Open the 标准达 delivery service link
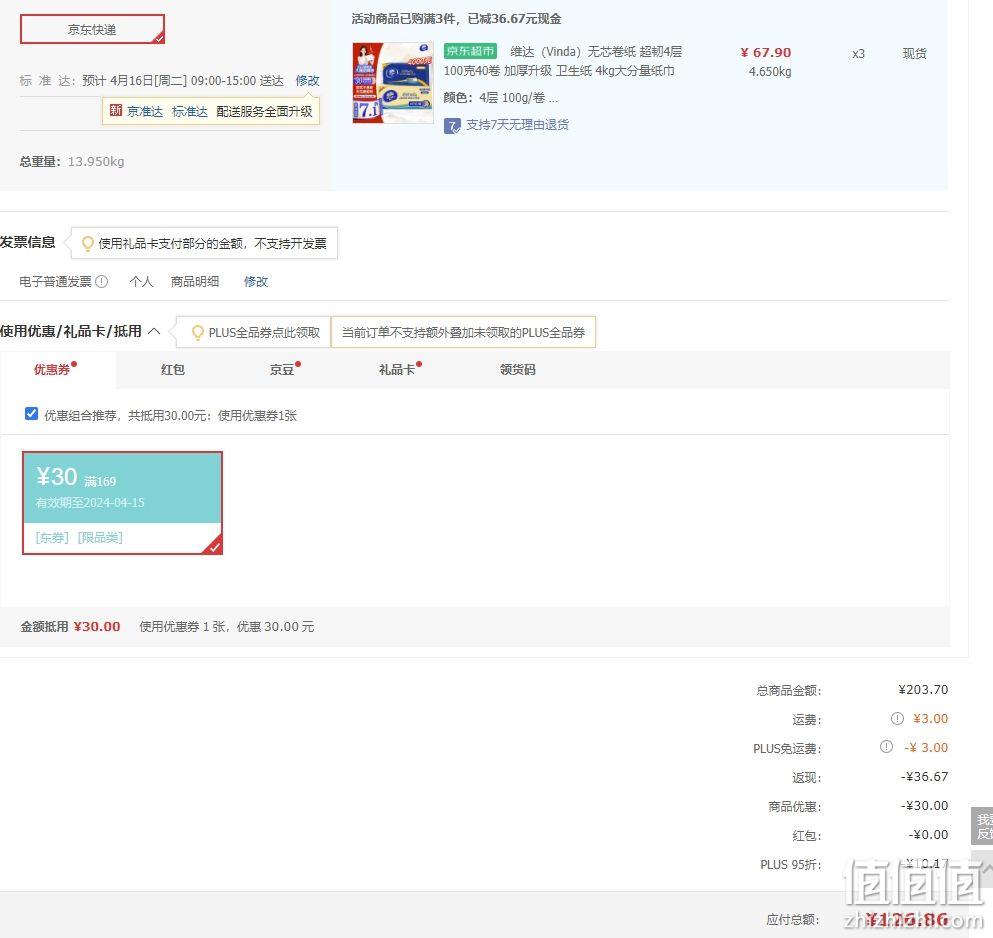This screenshot has height=938, width=993. coord(190,111)
